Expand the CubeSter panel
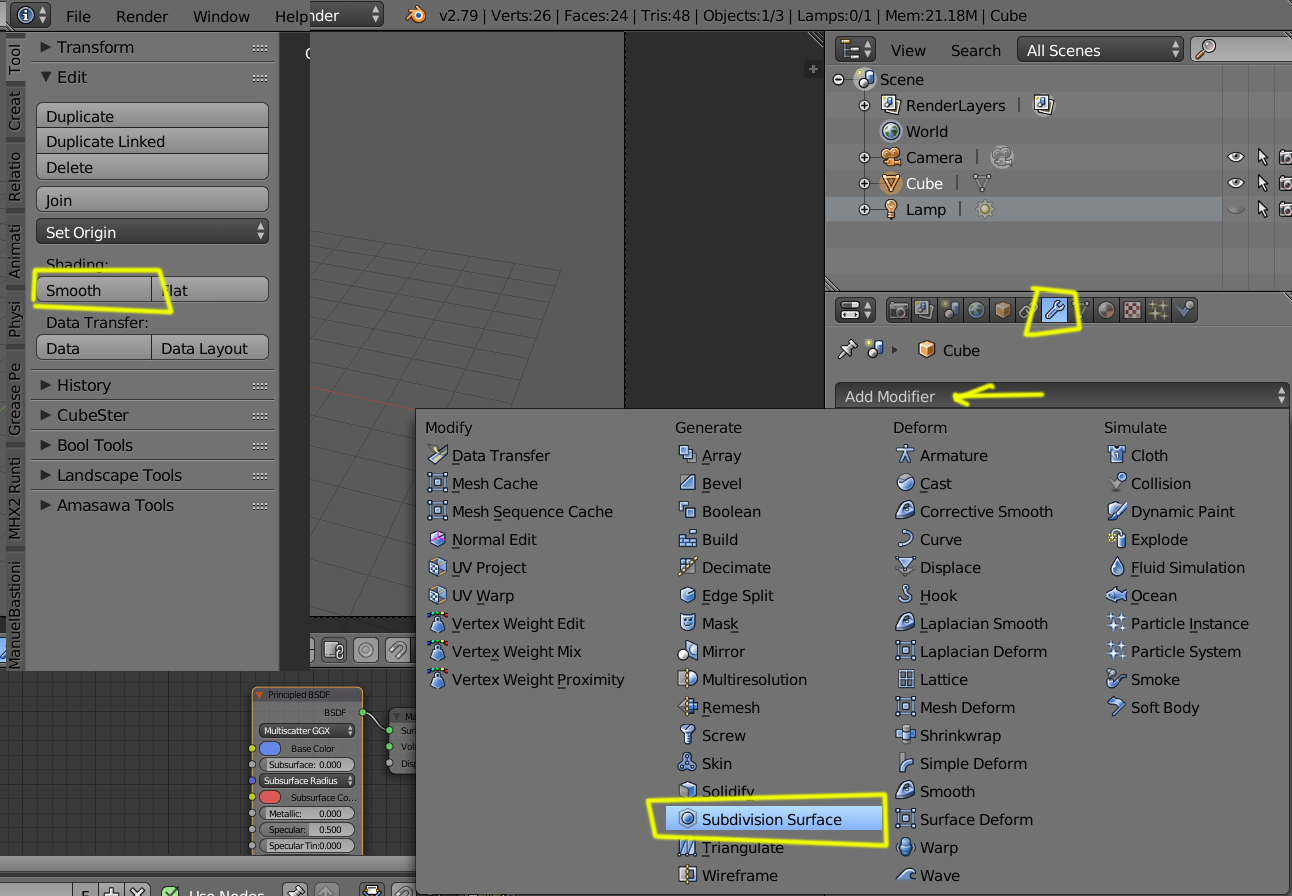The height and width of the screenshot is (896, 1292). click(x=153, y=415)
